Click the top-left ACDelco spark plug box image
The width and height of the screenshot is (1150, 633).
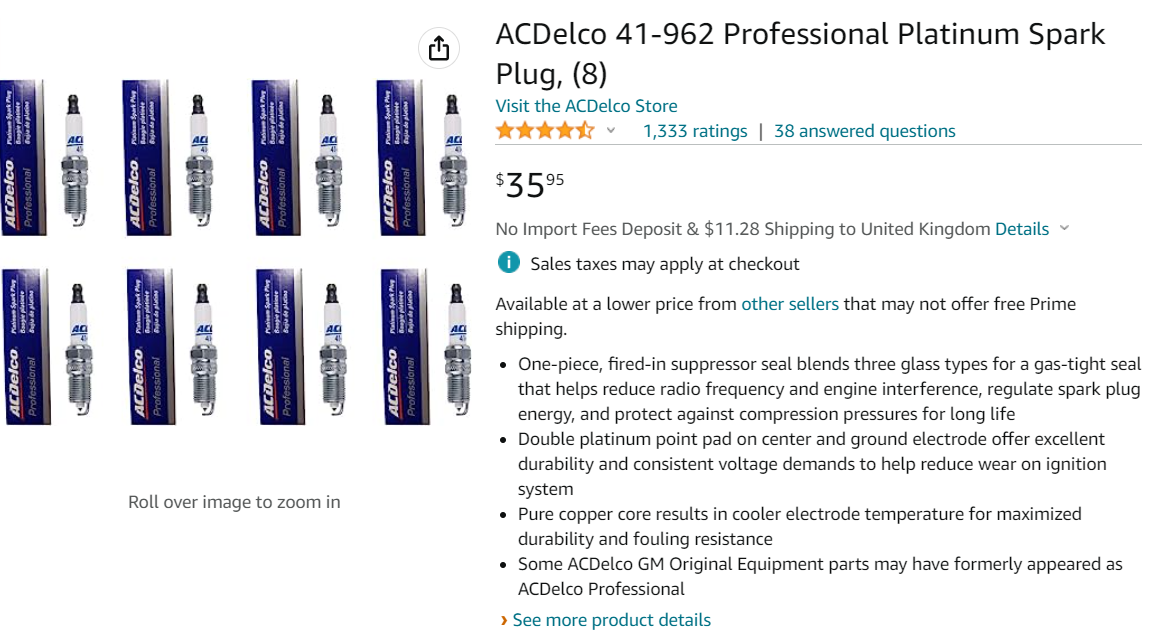point(23,158)
